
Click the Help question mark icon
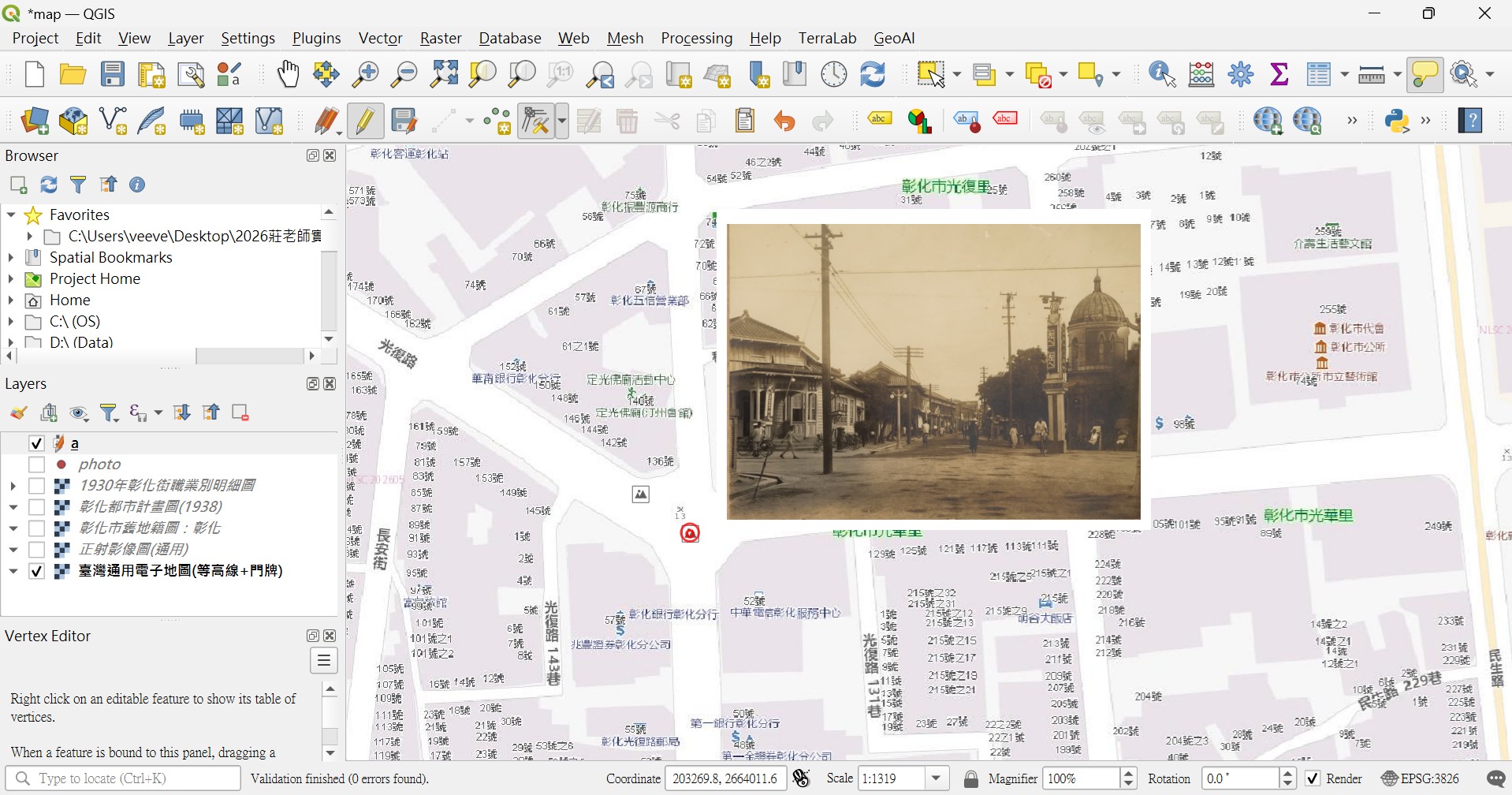1470,121
